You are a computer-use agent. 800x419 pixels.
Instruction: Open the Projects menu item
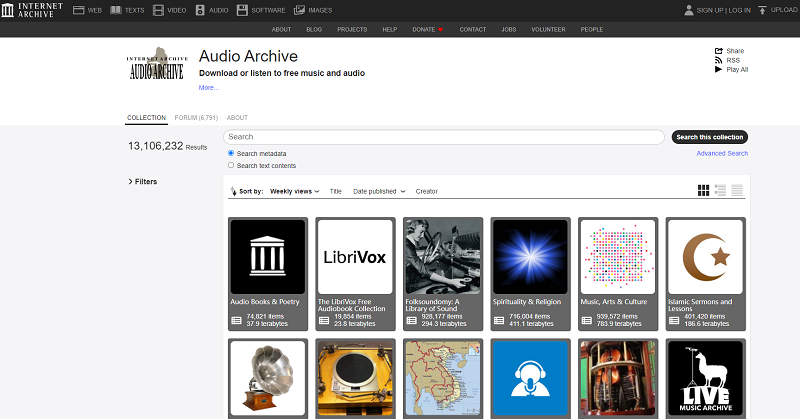point(352,30)
